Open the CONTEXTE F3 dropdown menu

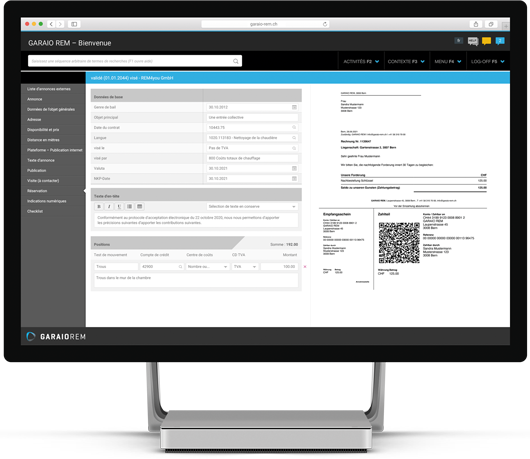point(406,62)
